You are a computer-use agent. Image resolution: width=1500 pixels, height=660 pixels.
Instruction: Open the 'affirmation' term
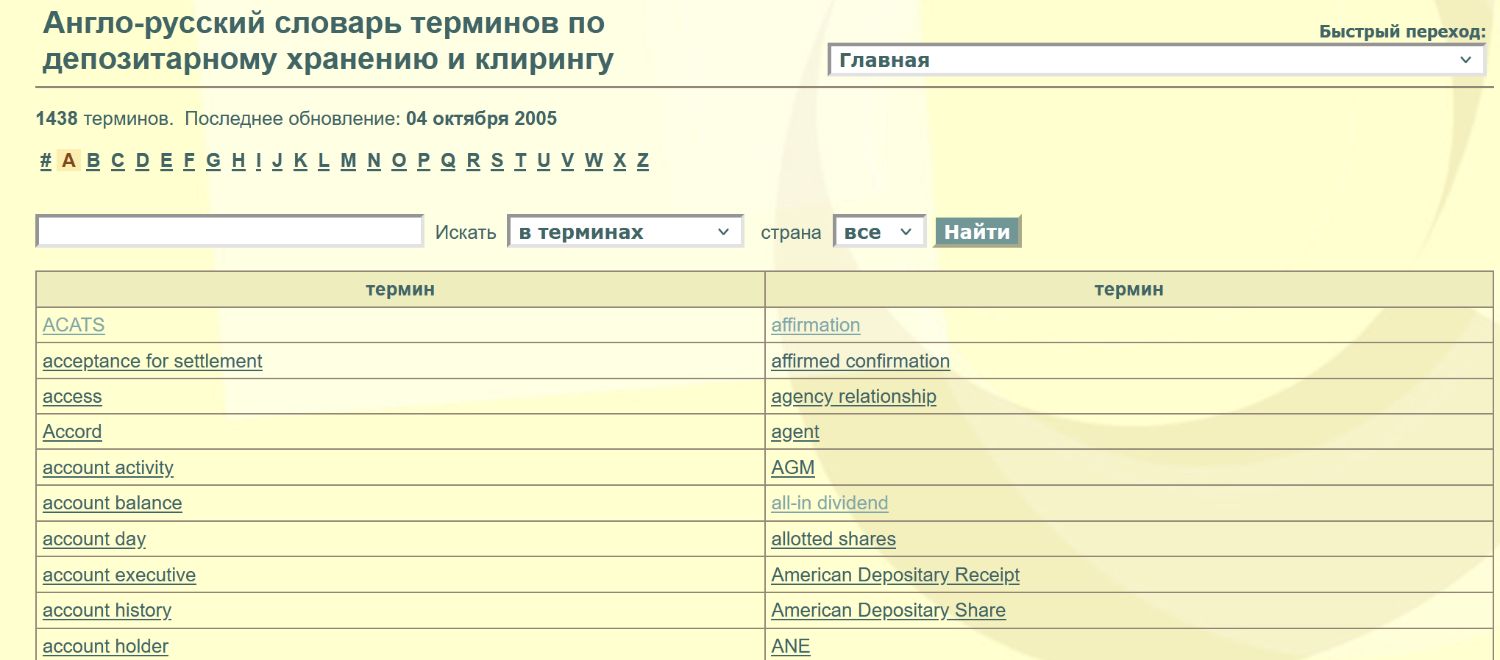[x=816, y=325]
